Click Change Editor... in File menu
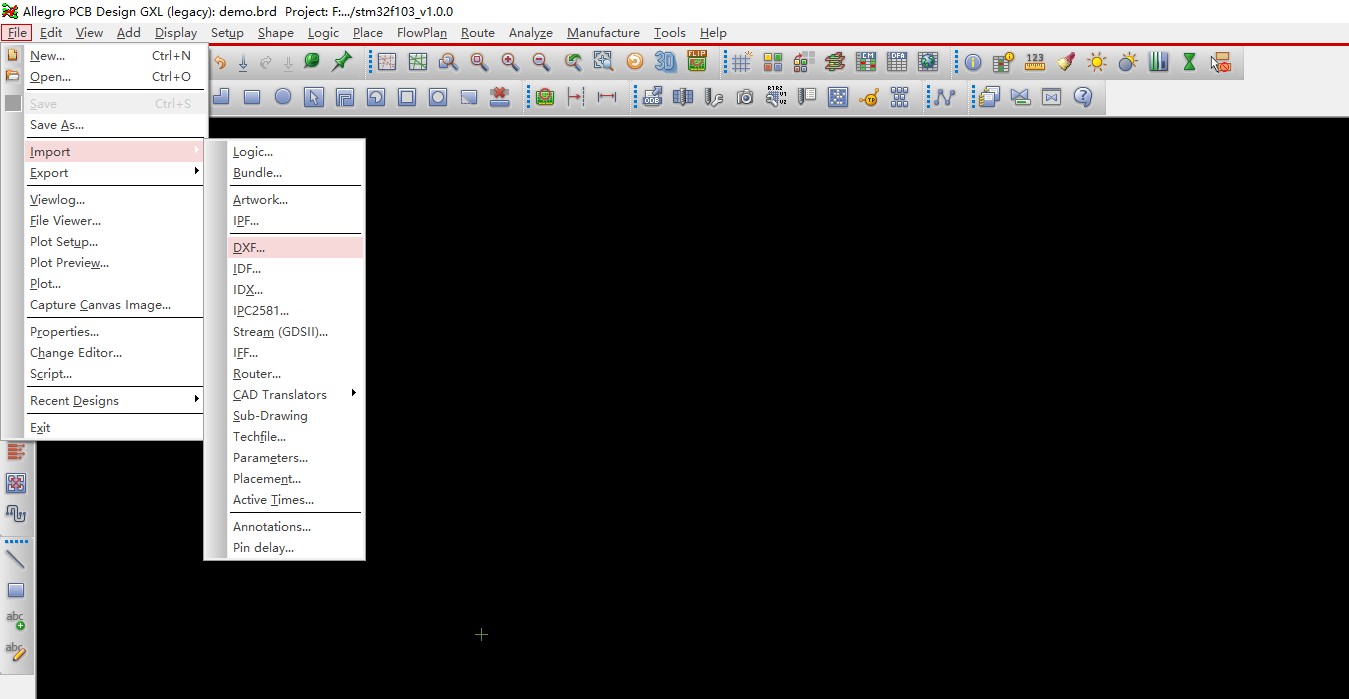 pyautogui.click(x=114, y=353)
